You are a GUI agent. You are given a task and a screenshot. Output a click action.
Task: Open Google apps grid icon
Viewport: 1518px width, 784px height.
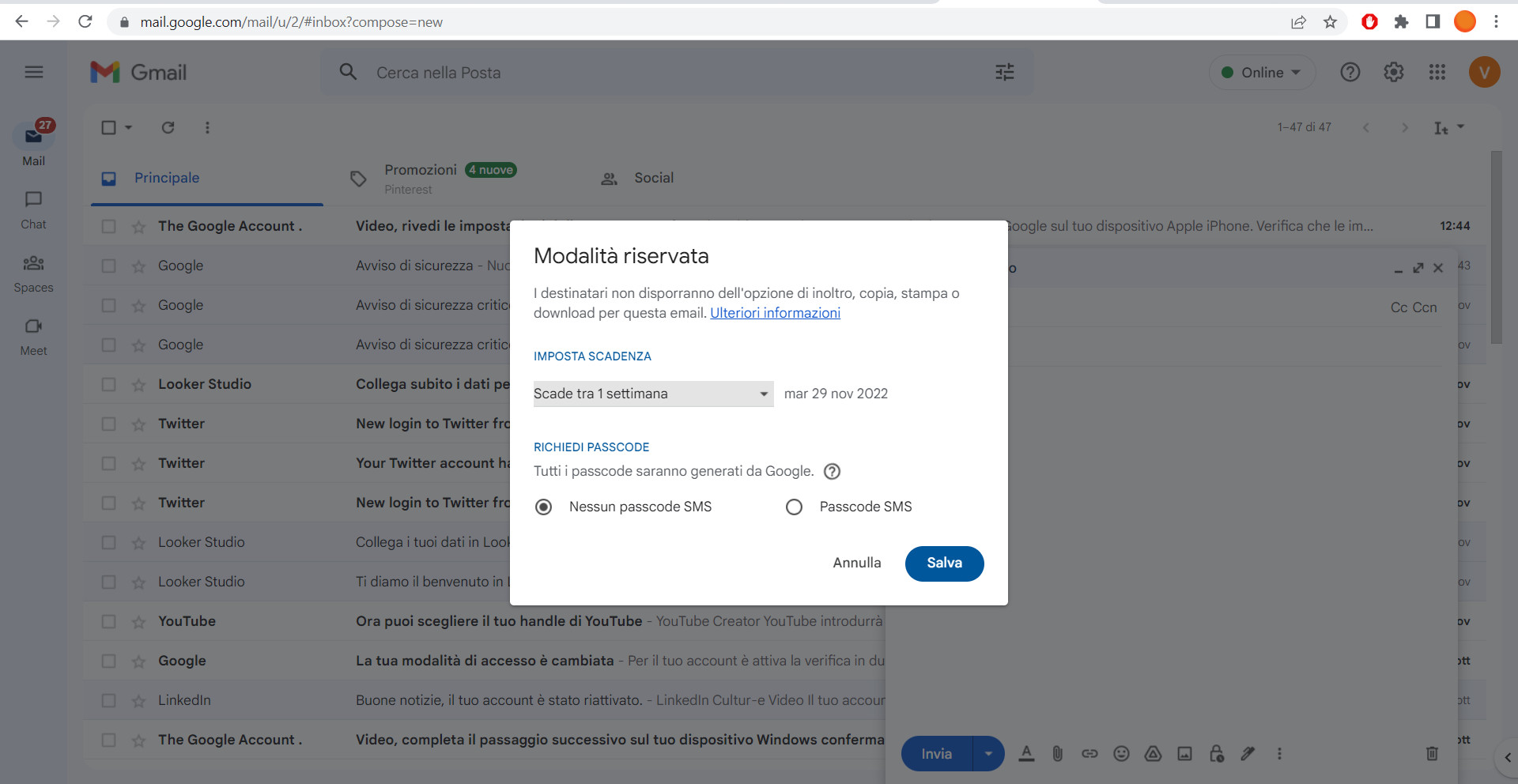pos(1437,72)
